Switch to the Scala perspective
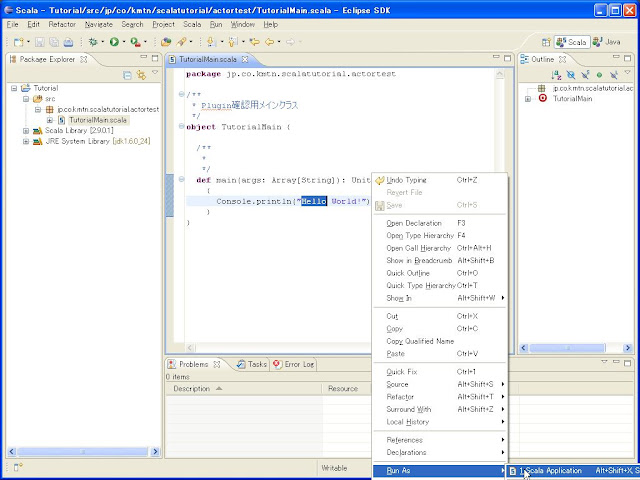The height and width of the screenshot is (480, 640). 570,42
